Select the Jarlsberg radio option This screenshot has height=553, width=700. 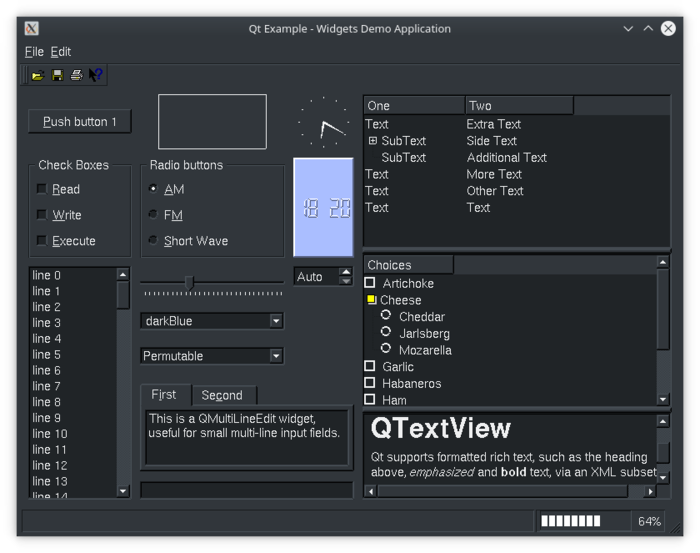click(x=386, y=332)
